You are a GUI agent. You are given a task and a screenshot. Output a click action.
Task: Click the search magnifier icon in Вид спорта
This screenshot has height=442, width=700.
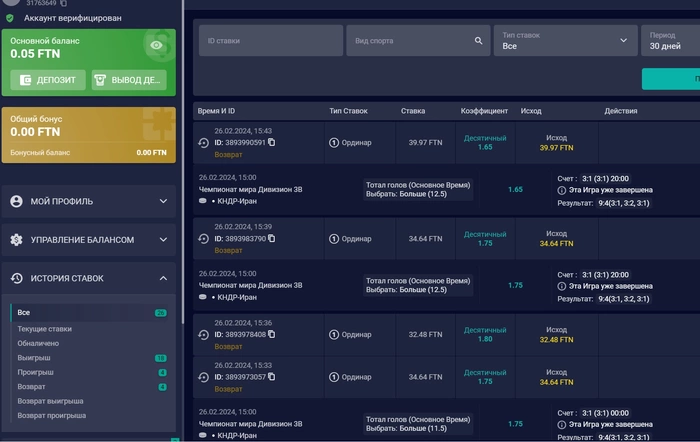coord(478,41)
